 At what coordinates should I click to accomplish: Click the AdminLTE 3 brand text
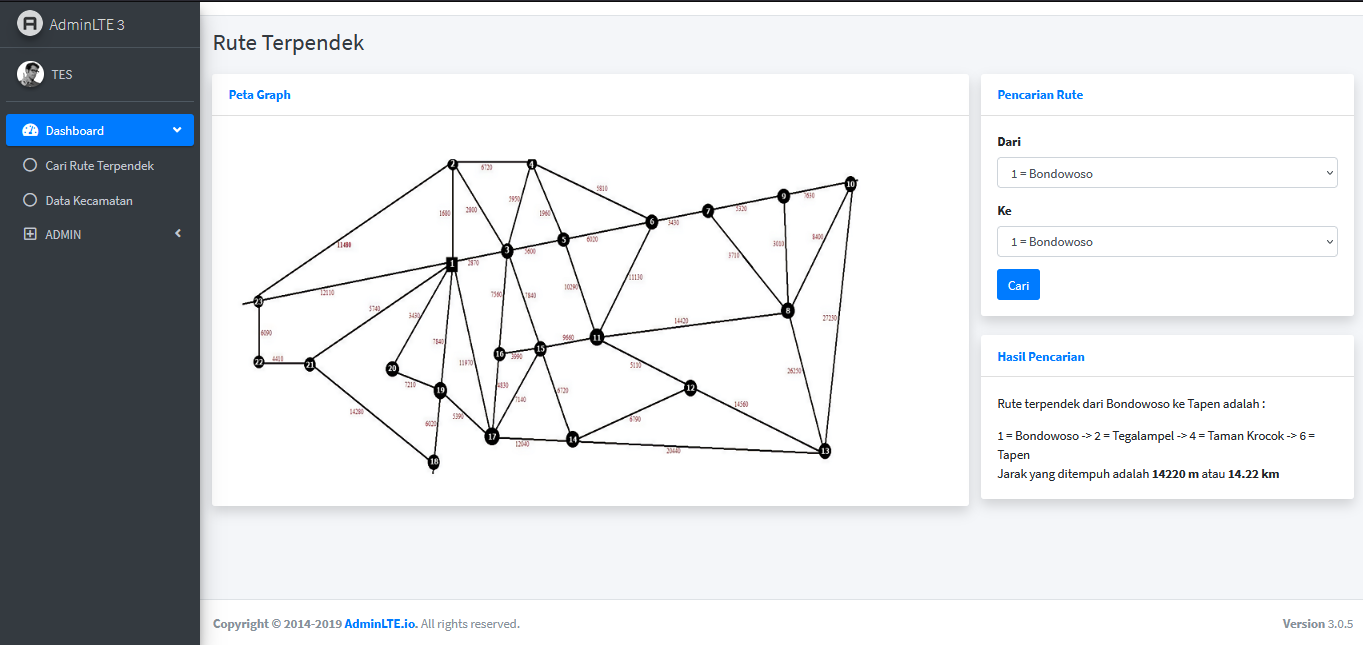(87, 24)
